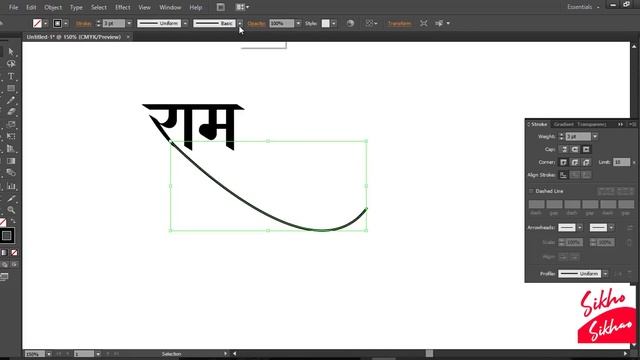Click the Isolate Selected Object icon
Viewport: 640px width, 360px height.
click(424, 23)
